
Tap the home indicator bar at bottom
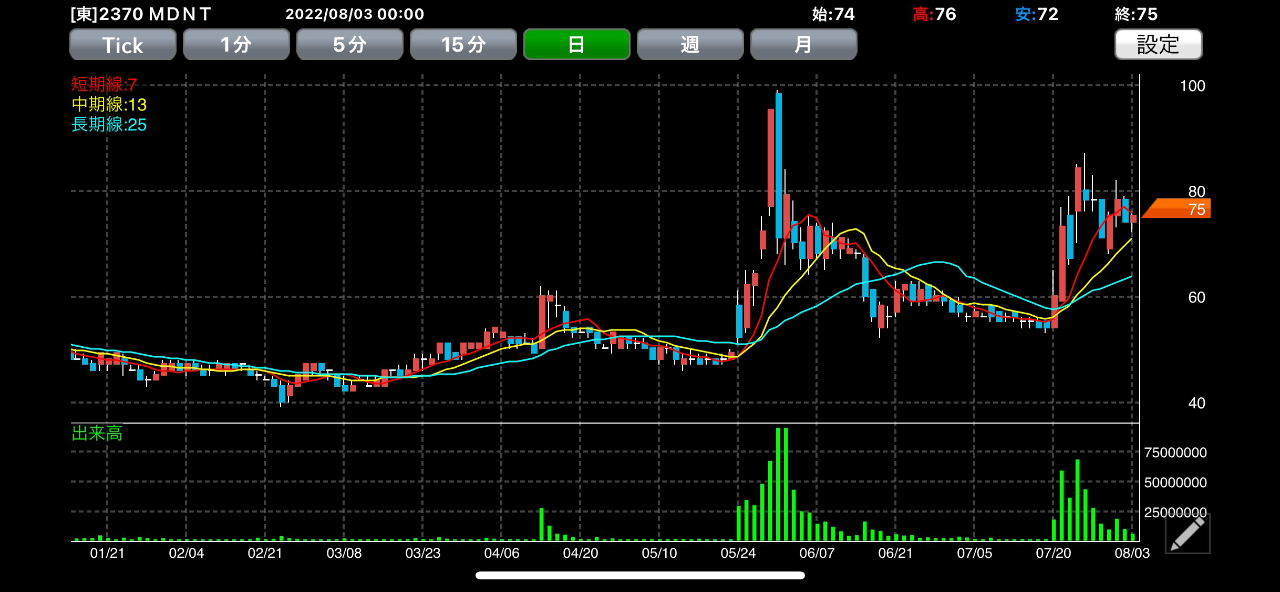640,575
